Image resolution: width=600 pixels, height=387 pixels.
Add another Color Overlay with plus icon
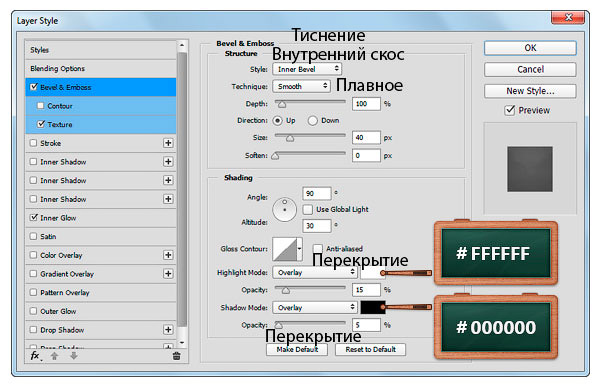[168, 255]
